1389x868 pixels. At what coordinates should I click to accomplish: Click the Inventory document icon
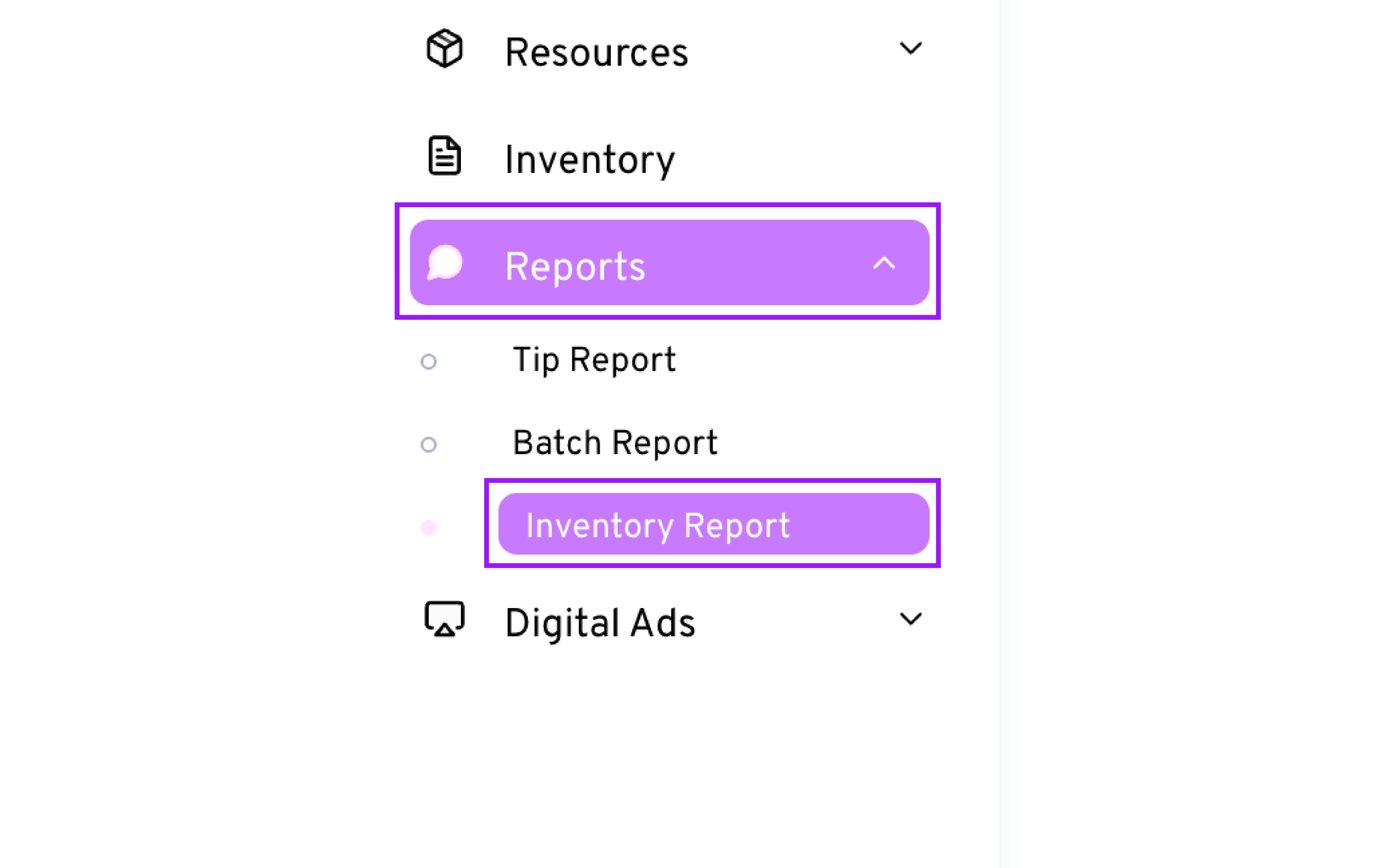point(444,156)
